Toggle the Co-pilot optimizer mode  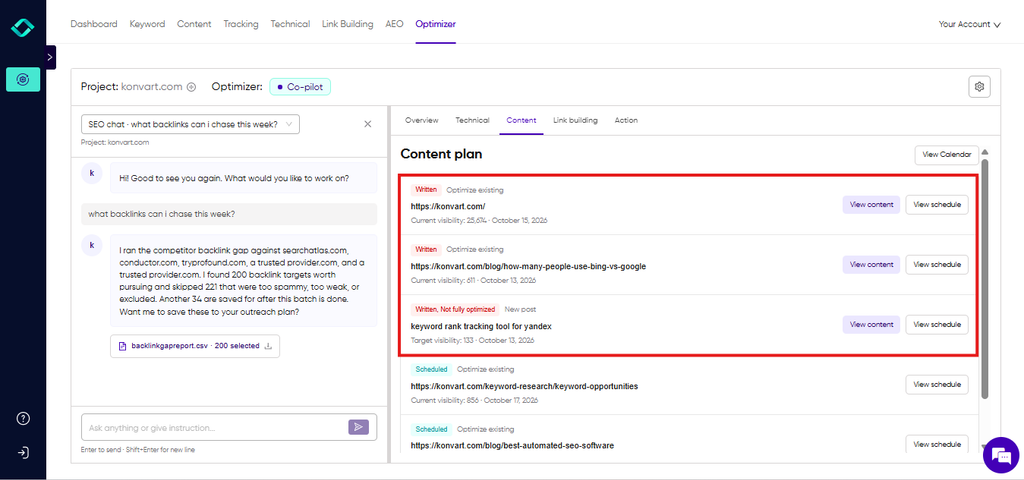300,87
